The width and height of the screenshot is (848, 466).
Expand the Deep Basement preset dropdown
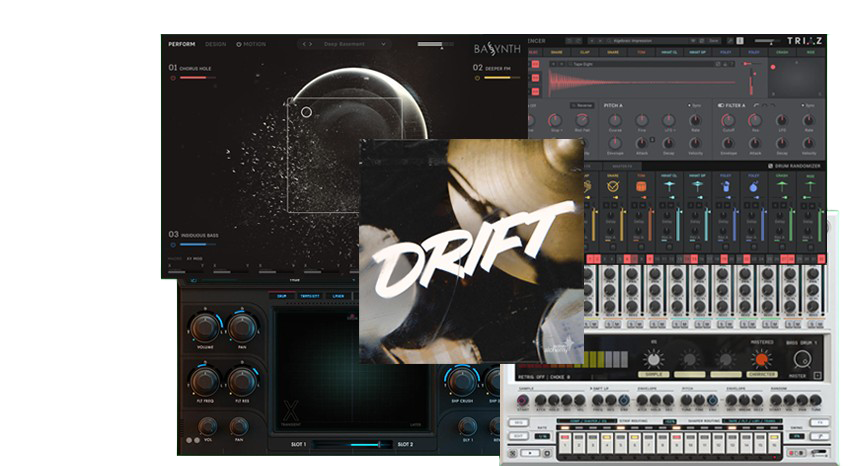pyautogui.click(x=383, y=44)
